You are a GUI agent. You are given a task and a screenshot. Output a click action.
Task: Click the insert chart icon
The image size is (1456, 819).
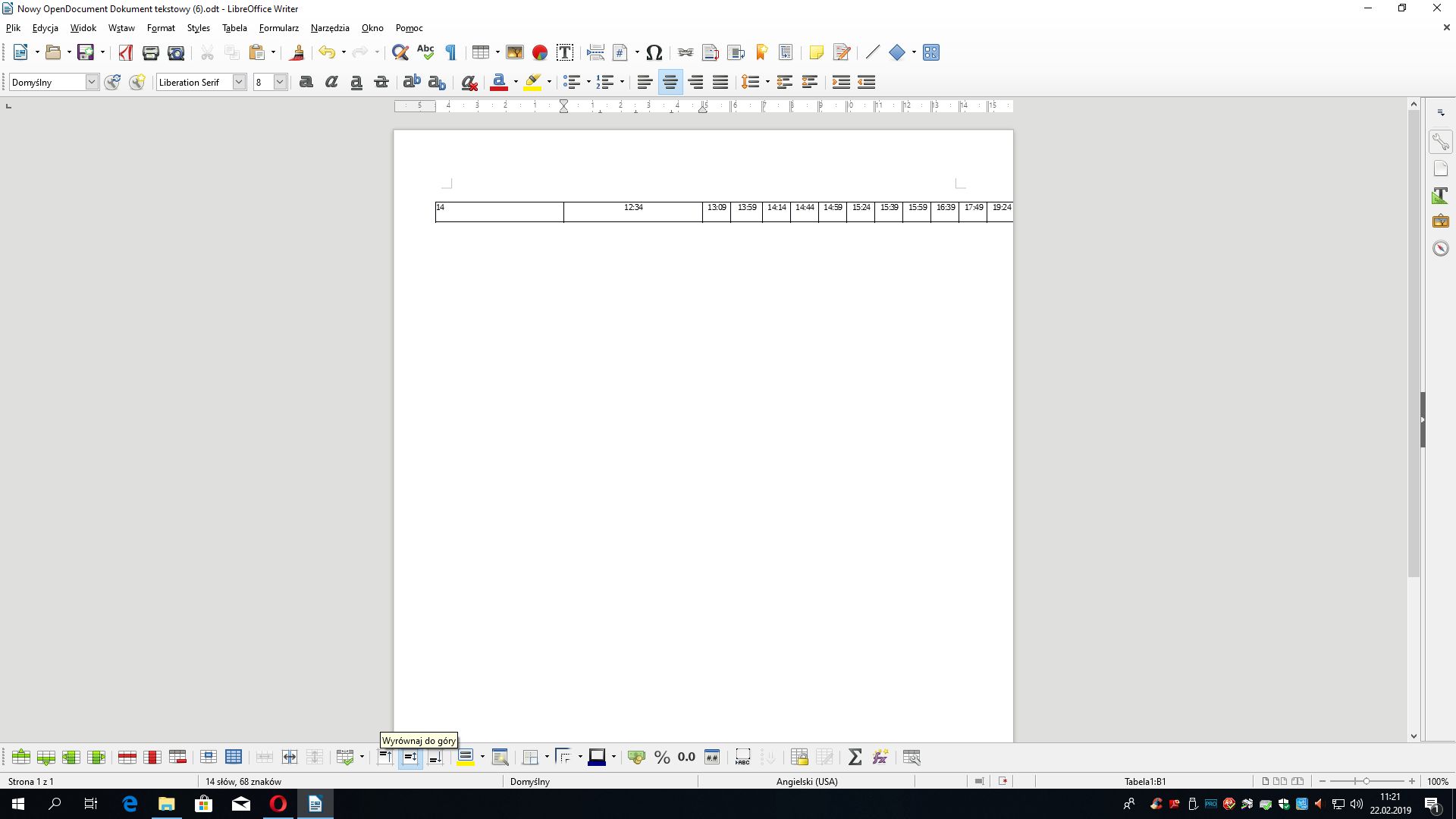point(540,52)
